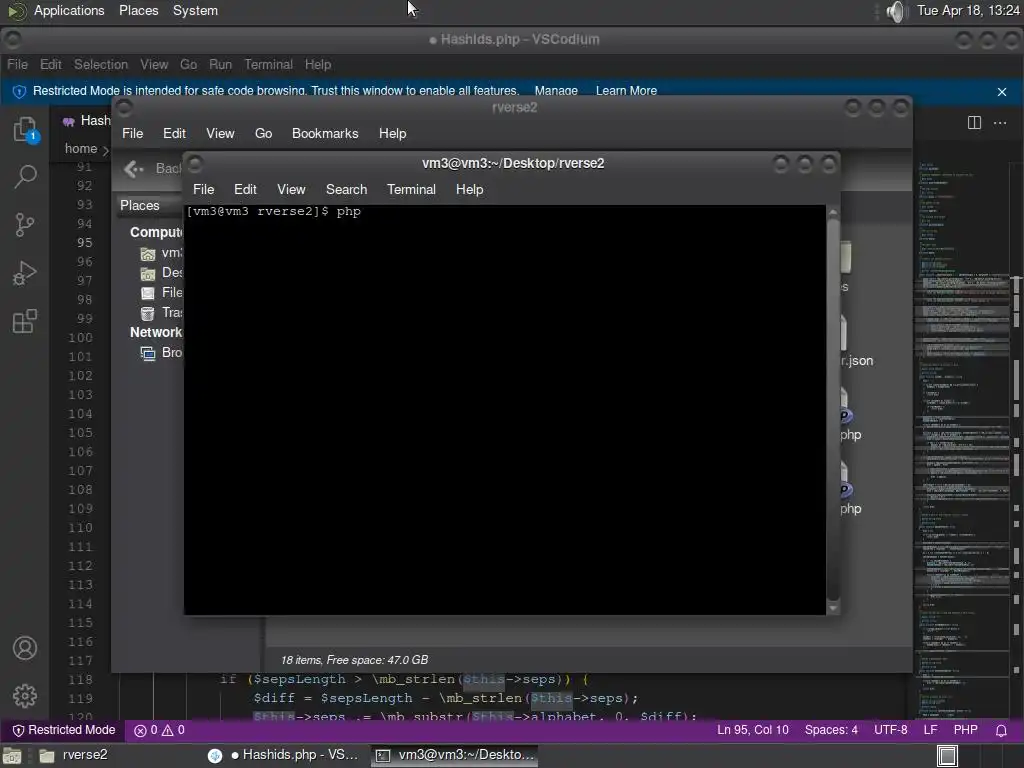Click the terminal scrollbar up arrow
This screenshot has width=1024, height=768.
833,213
